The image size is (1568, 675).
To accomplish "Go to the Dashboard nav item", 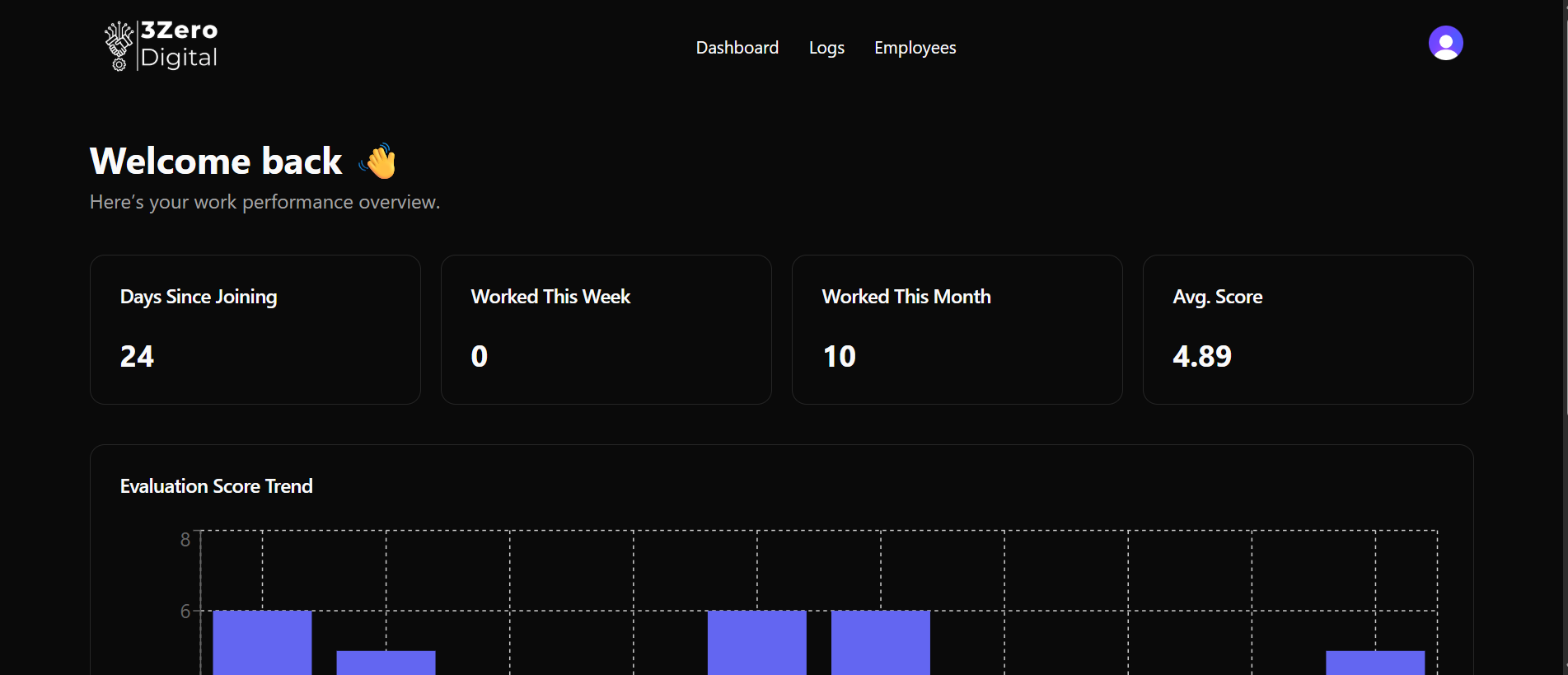I will coord(737,48).
